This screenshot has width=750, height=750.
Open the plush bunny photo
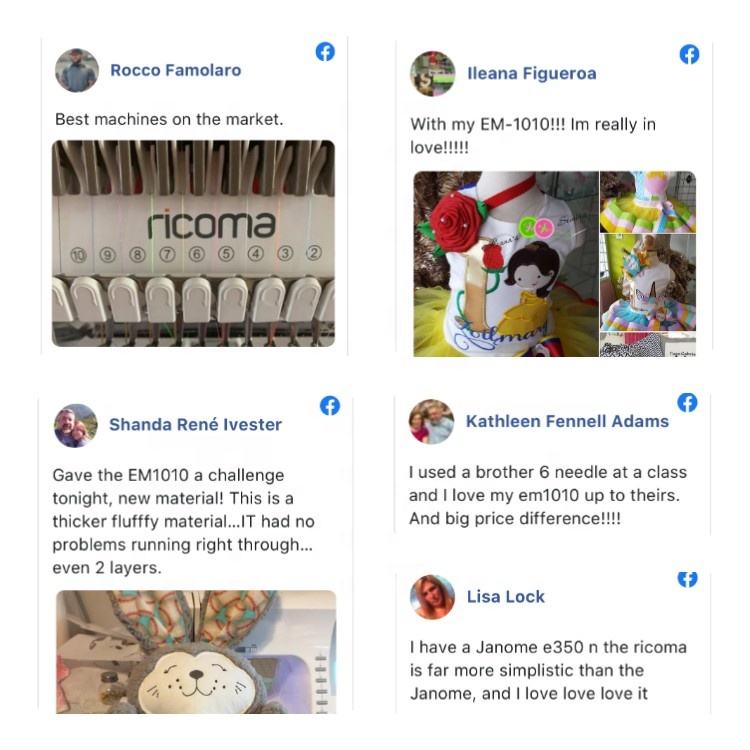[196, 652]
